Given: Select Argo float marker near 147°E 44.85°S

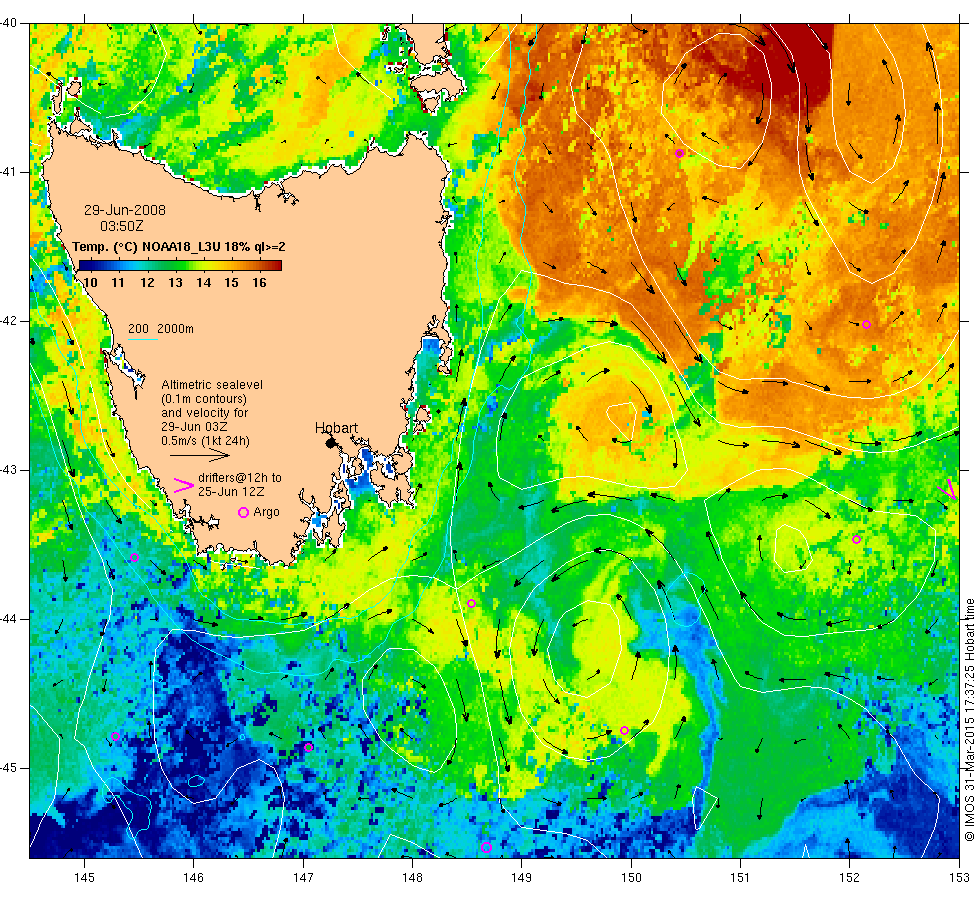Looking at the screenshot, I should tap(309, 747).
